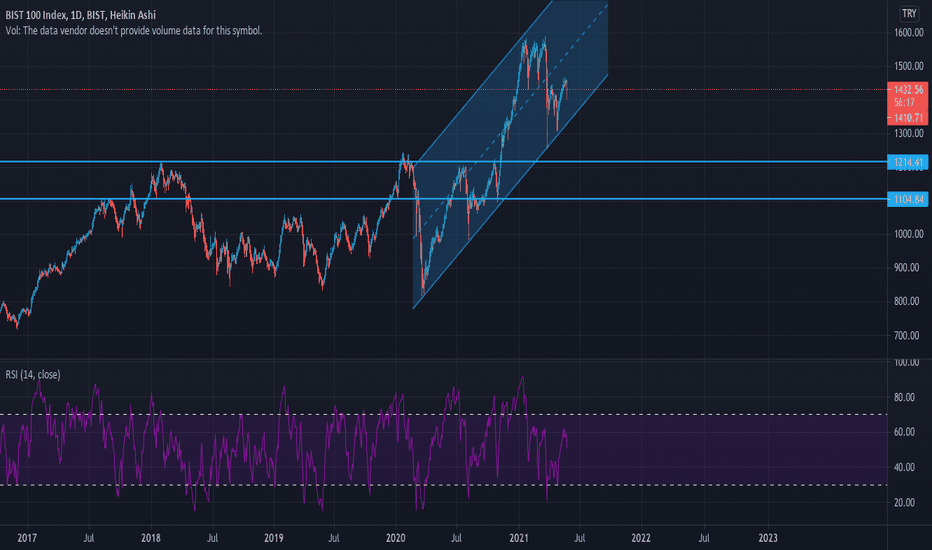Click the BIST 100 Index chart title
Image resolution: width=932 pixels, height=550 pixels.
coord(80,15)
